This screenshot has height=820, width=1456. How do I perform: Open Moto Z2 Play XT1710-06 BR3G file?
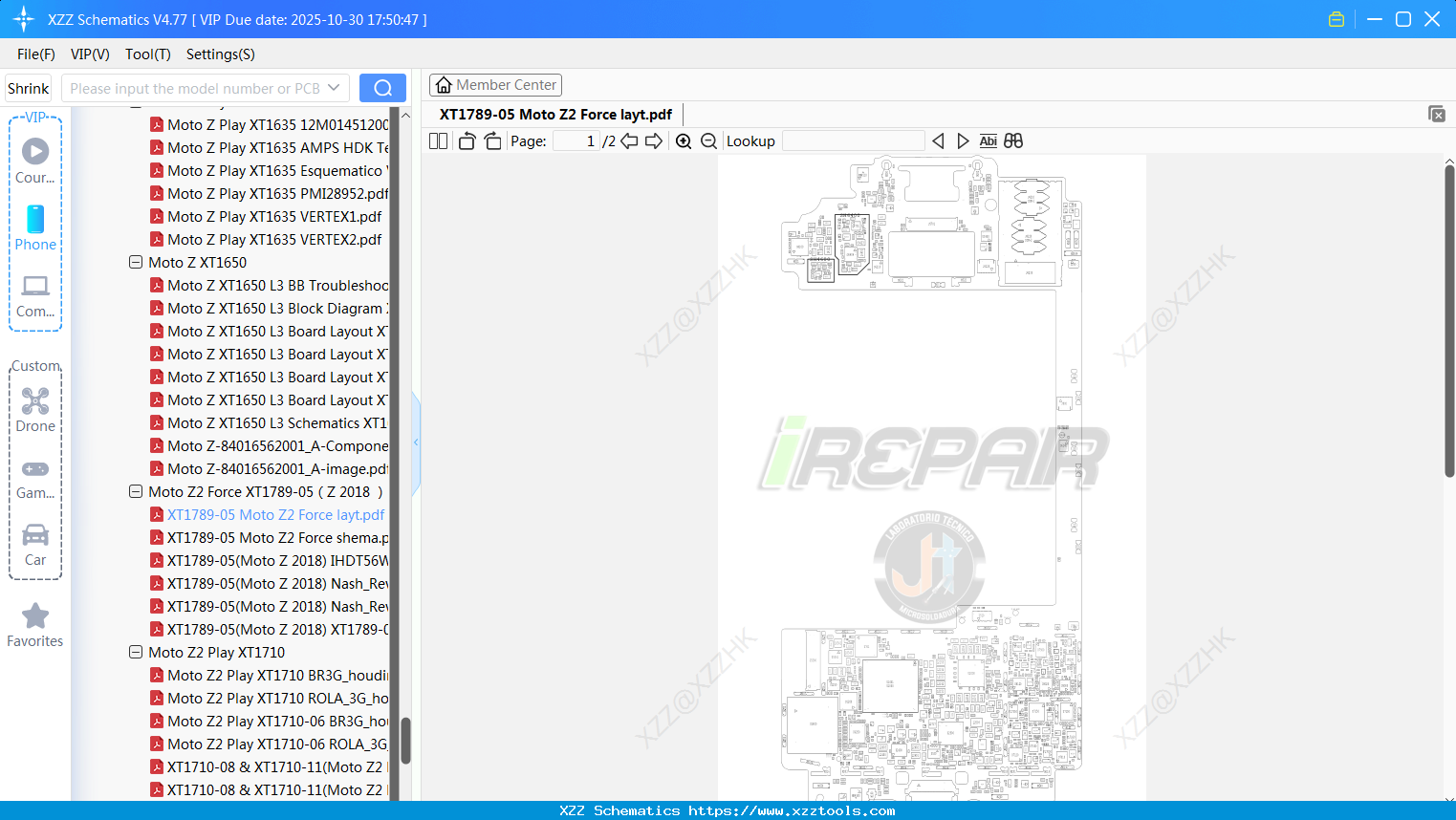[277, 721]
